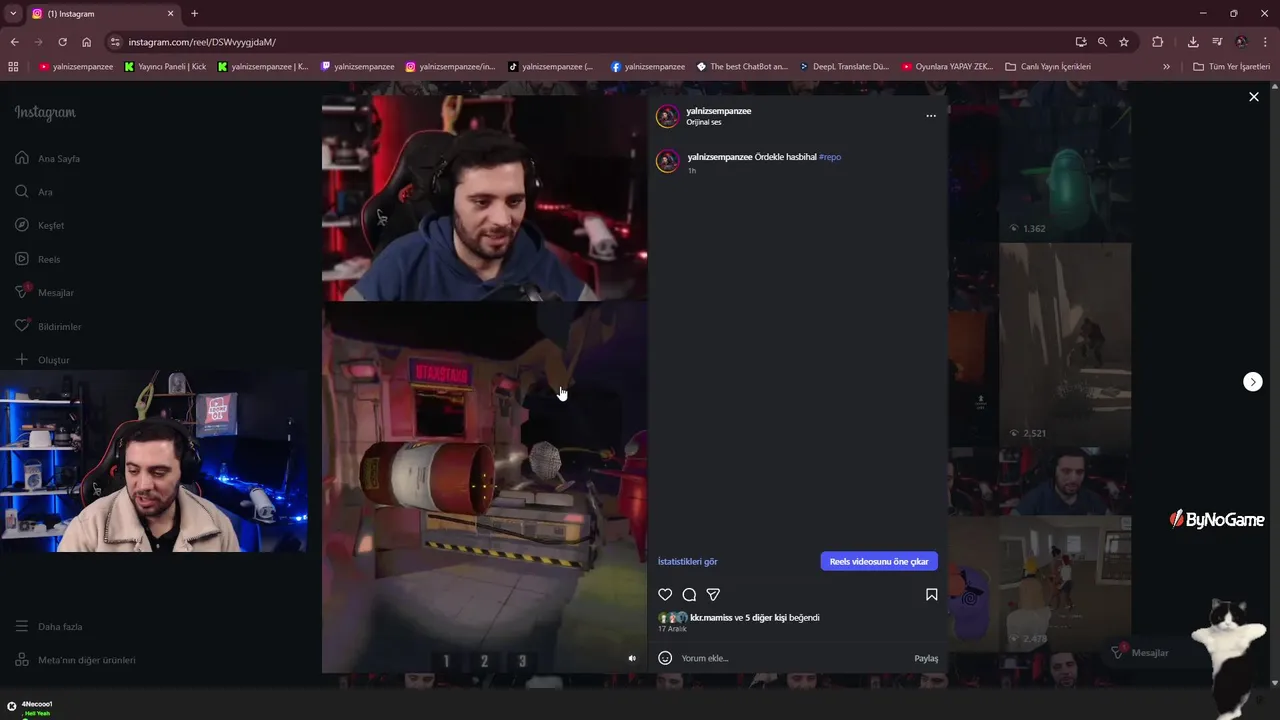Open İstatistikleri gör link

pos(688,561)
